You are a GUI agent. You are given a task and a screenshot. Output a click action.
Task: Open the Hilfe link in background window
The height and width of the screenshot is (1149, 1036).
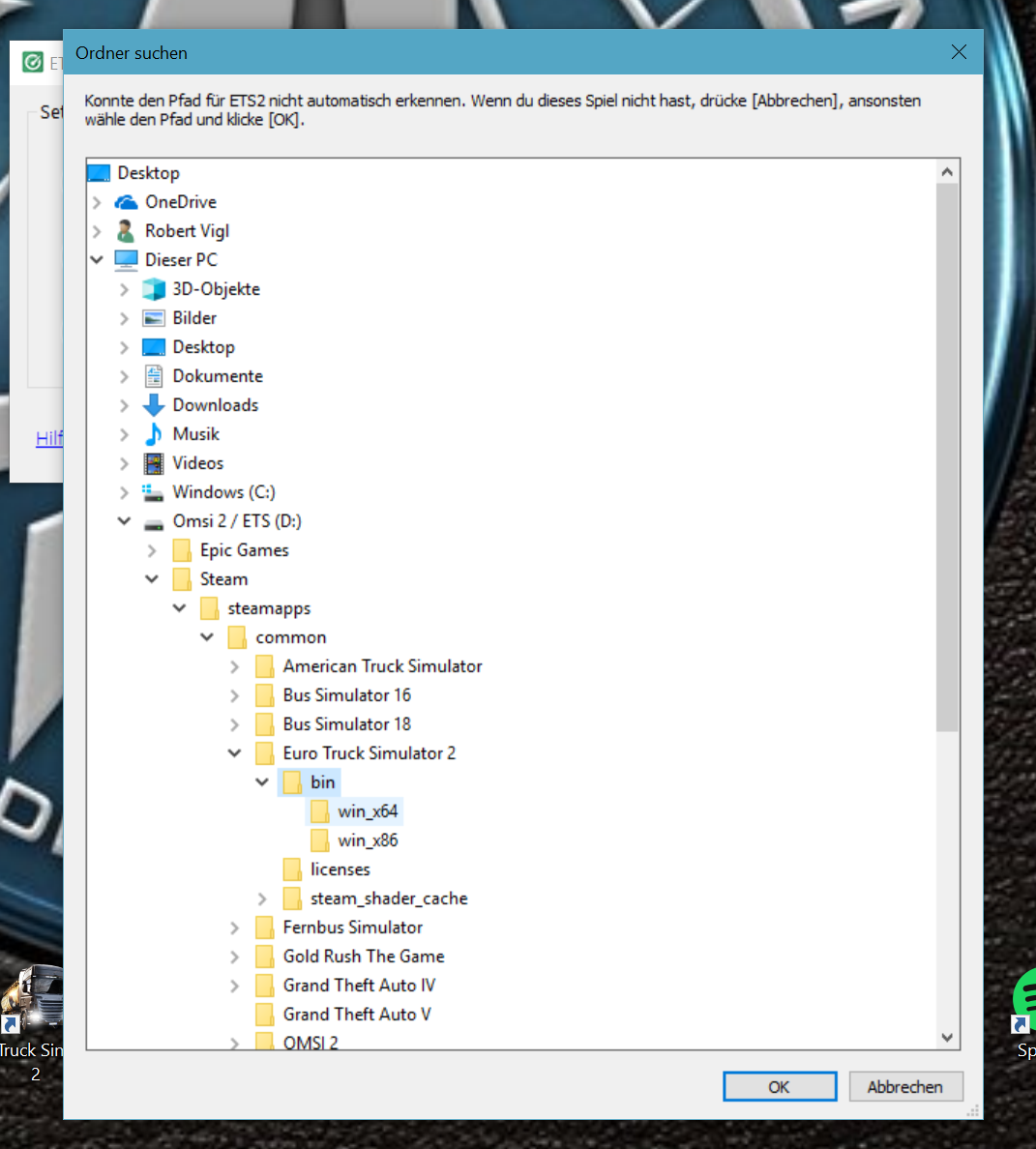pyautogui.click(x=49, y=438)
